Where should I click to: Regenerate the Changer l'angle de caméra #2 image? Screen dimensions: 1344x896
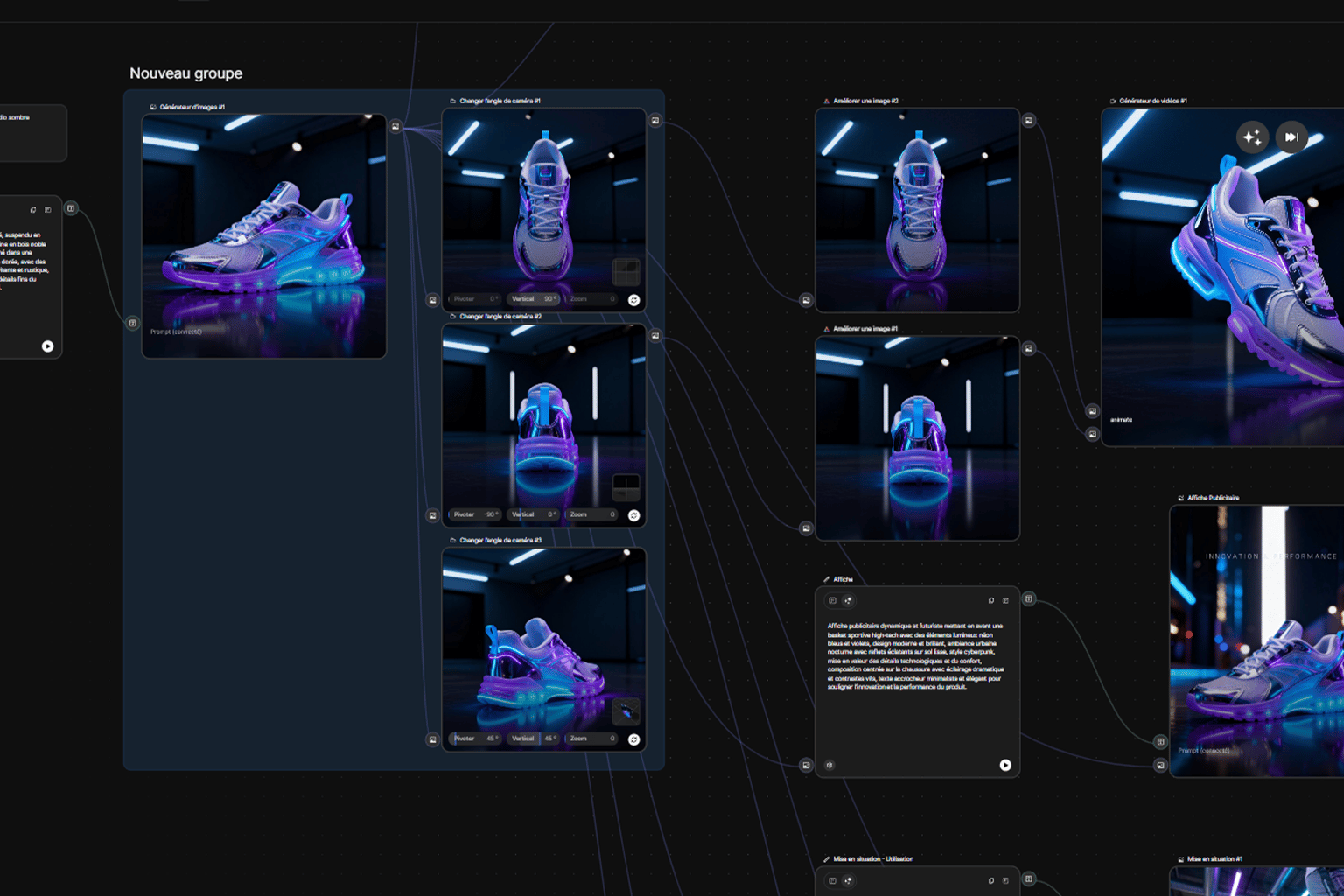(633, 515)
